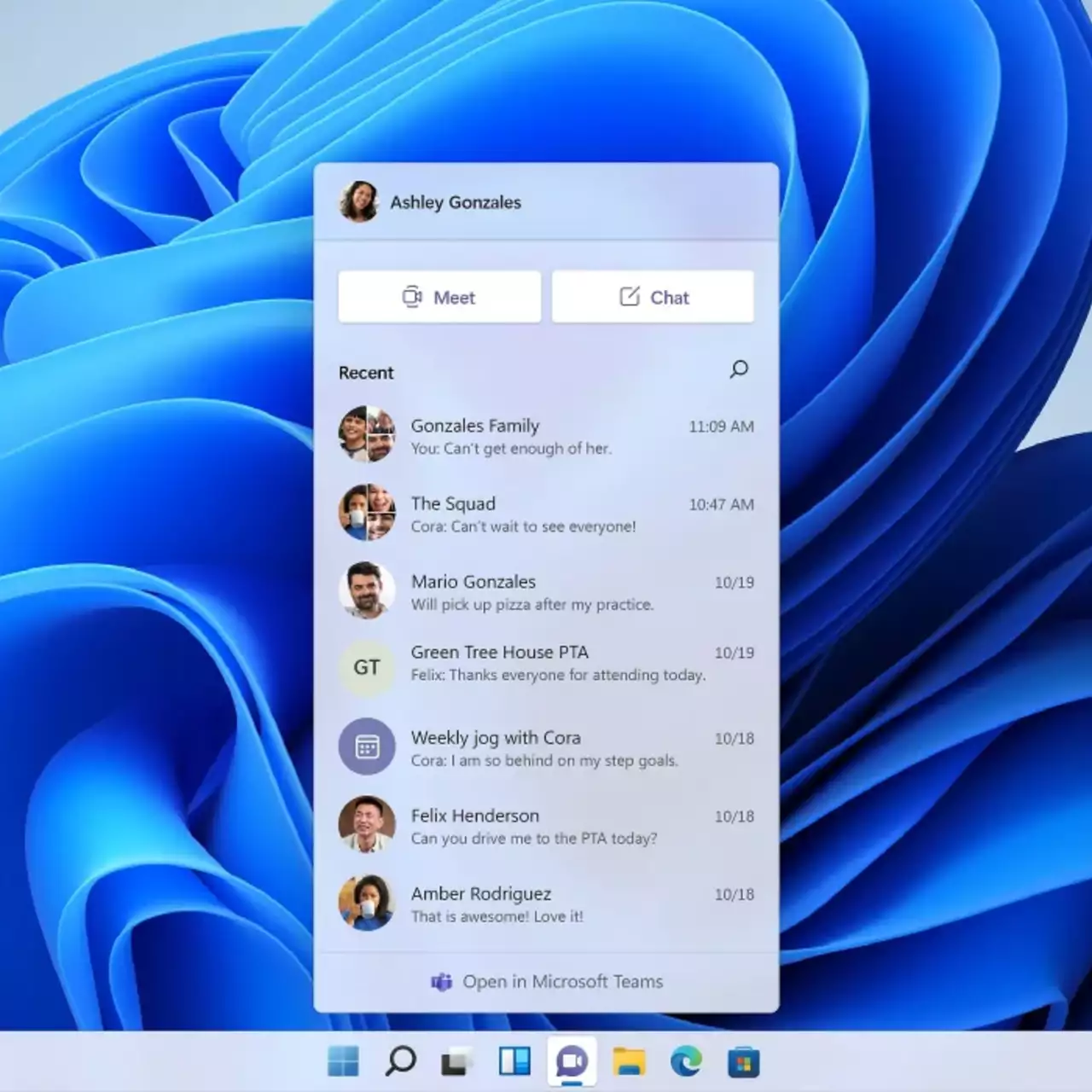Viewport: 1092px width, 1092px height.
Task: Open the Gonzales Family conversation
Action: point(546,435)
